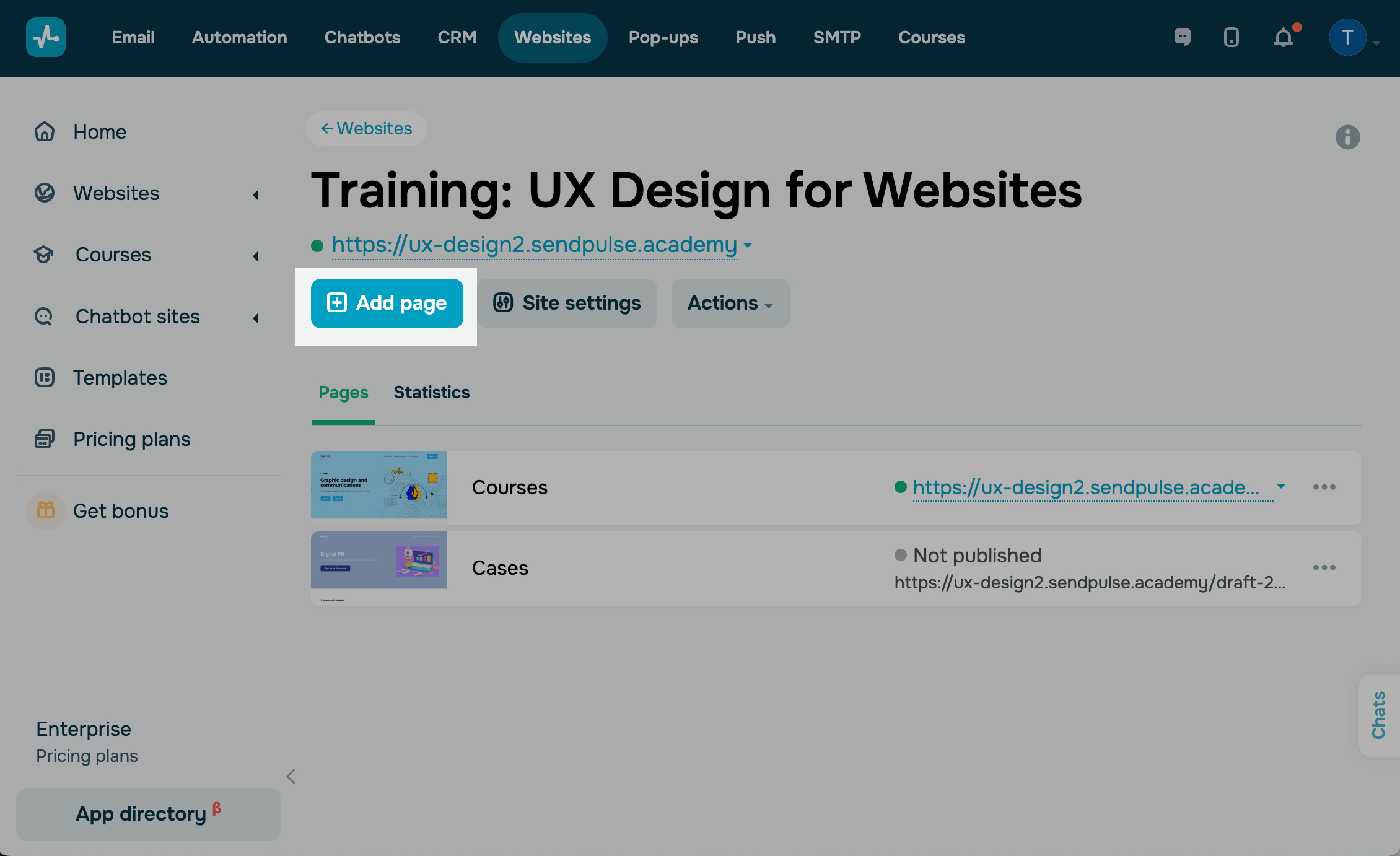Click the Add page button
This screenshot has width=1400, height=856.
pos(387,304)
